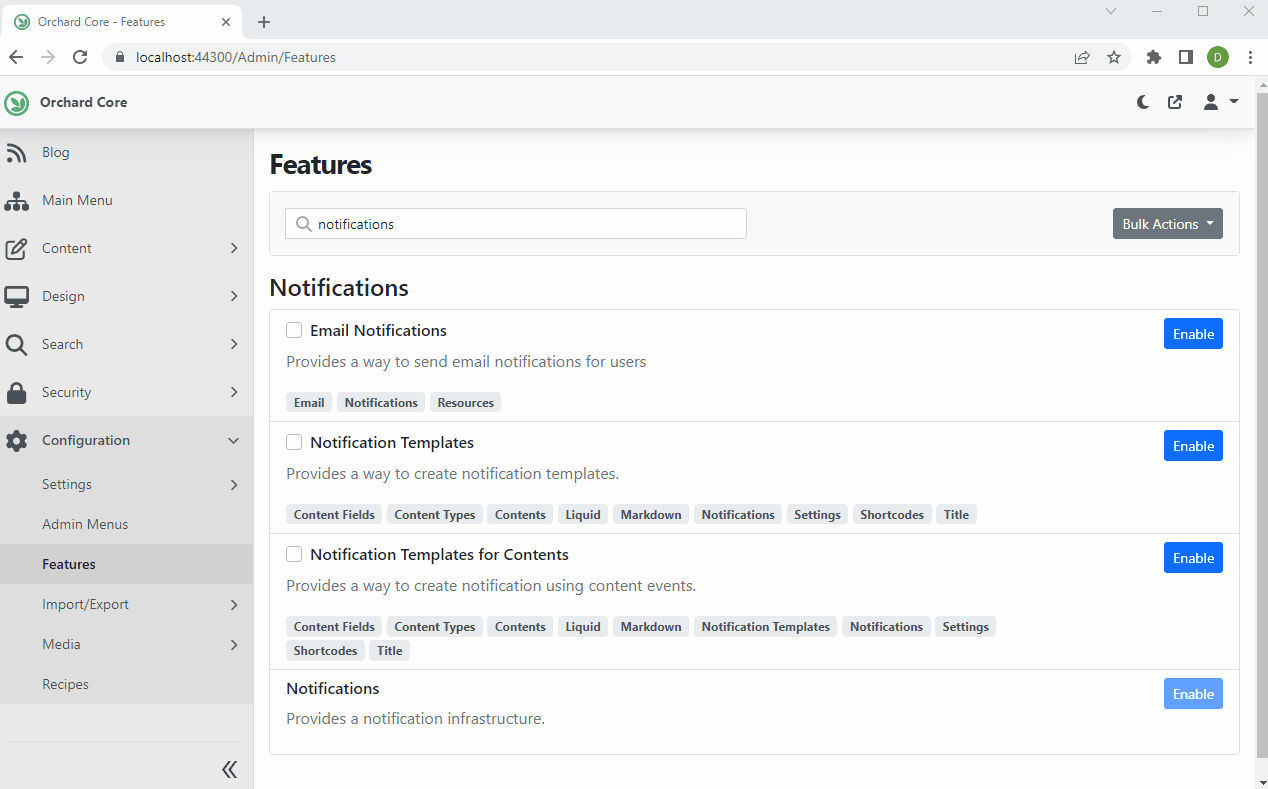Expand the Import/Export submenu chevron
Screen dimensions: 1268x789
tap(234, 604)
